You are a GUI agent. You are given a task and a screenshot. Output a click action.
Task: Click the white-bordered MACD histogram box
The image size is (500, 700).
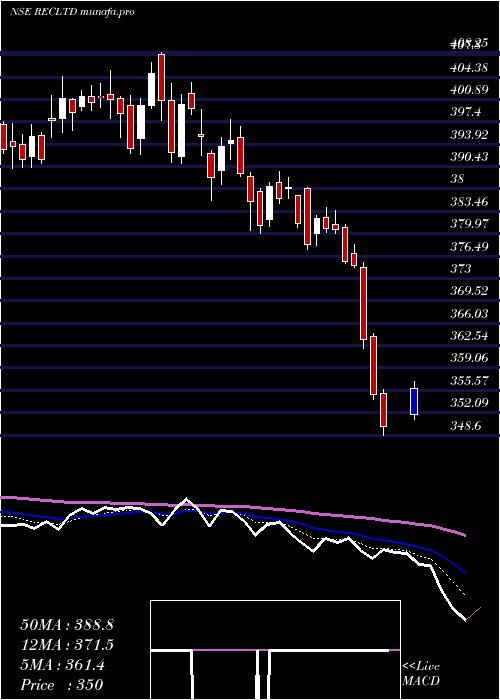point(275,650)
